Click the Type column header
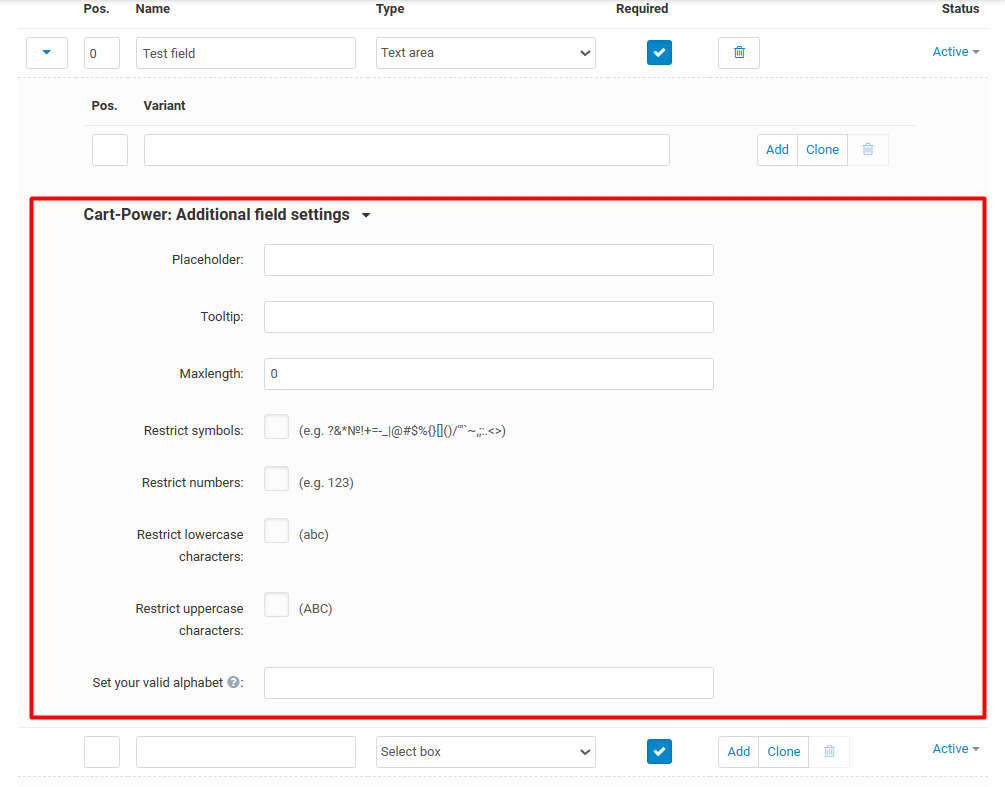Screen dimensions: 1005x787 (x=390, y=9)
